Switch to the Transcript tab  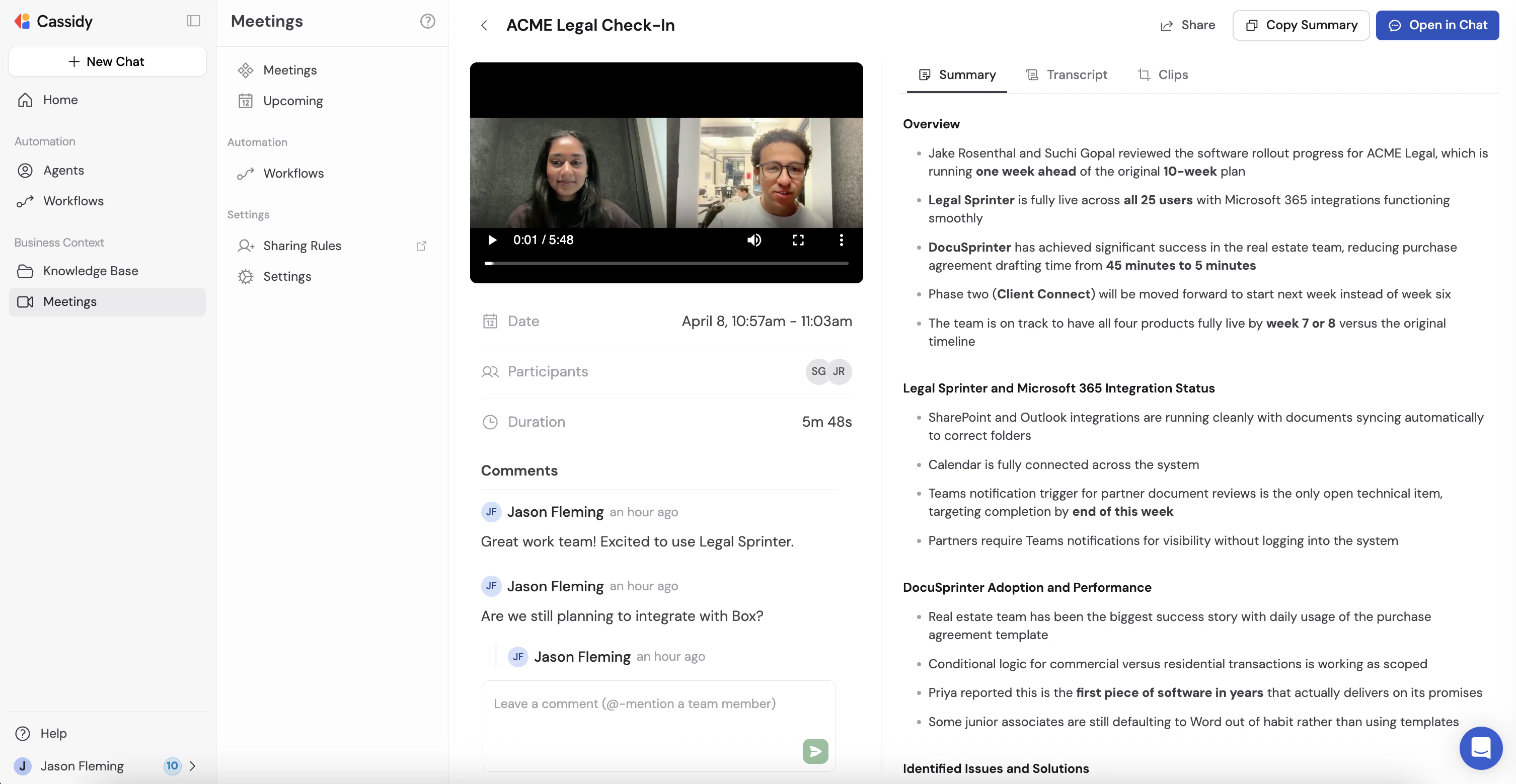1068,74
